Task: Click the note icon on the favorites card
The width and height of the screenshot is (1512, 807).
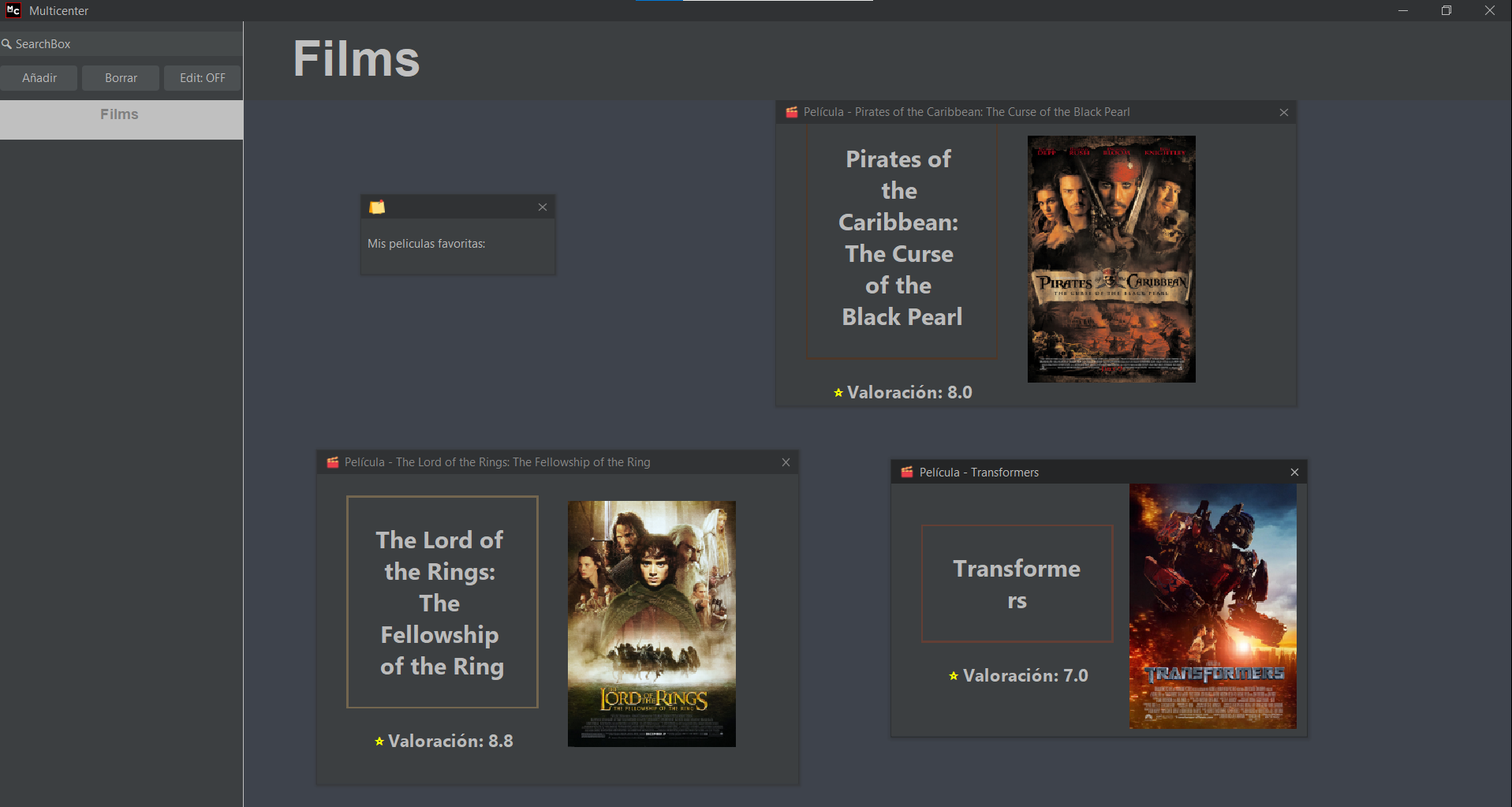Action: [377, 207]
